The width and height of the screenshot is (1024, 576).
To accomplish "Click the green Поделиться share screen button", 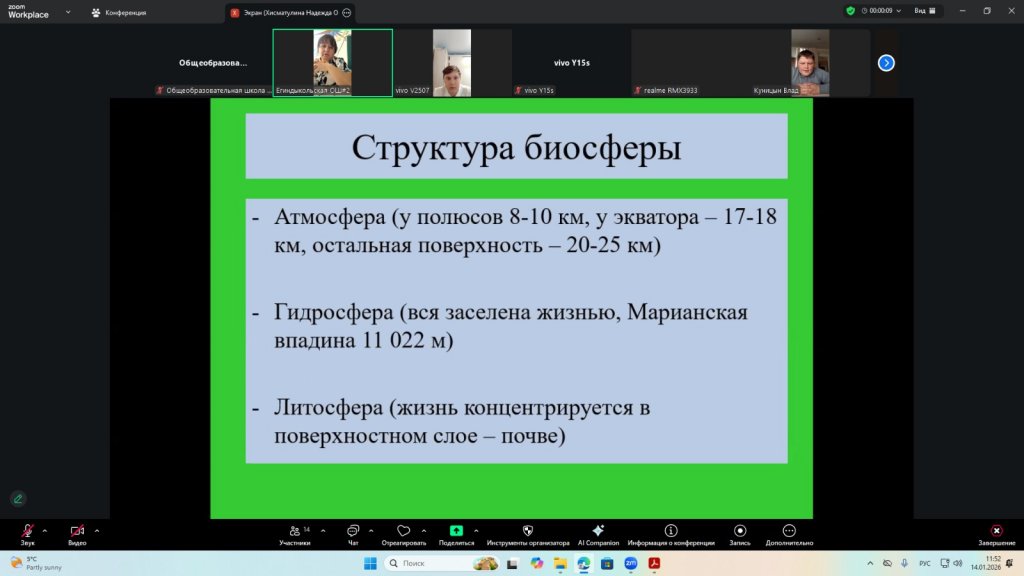I will click(456, 531).
